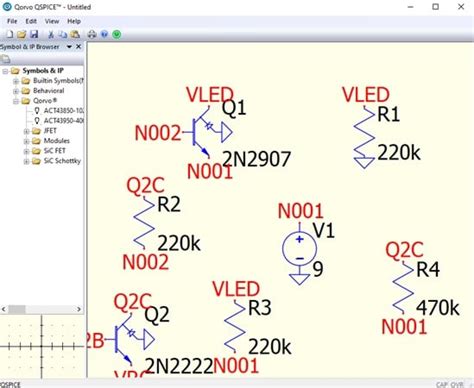Select the R3 resistor symbol
The image size is (474, 388).
[x=235, y=327]
